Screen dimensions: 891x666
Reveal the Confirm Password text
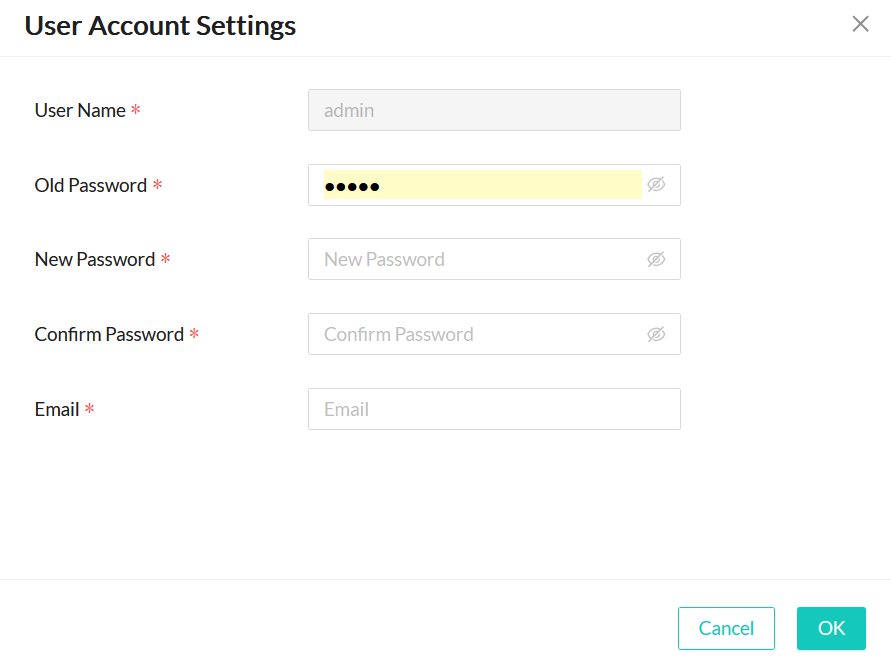point(656,334)
